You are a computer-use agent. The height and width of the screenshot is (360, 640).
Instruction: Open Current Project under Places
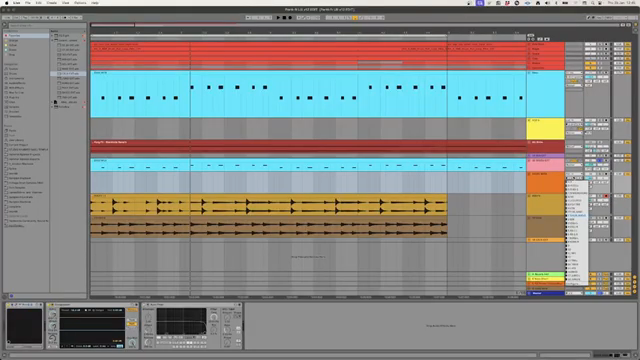(x=17, y=145)
